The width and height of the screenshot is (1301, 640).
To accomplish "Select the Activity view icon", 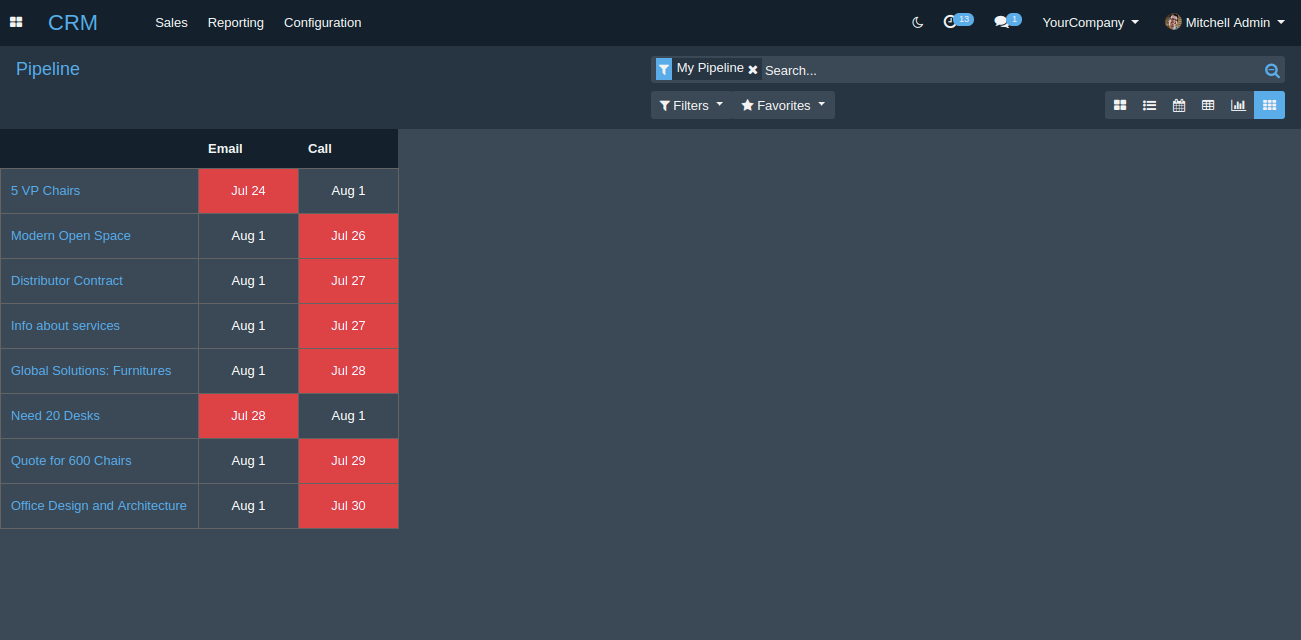I will pyautogui.click(x=1269, y=105).
